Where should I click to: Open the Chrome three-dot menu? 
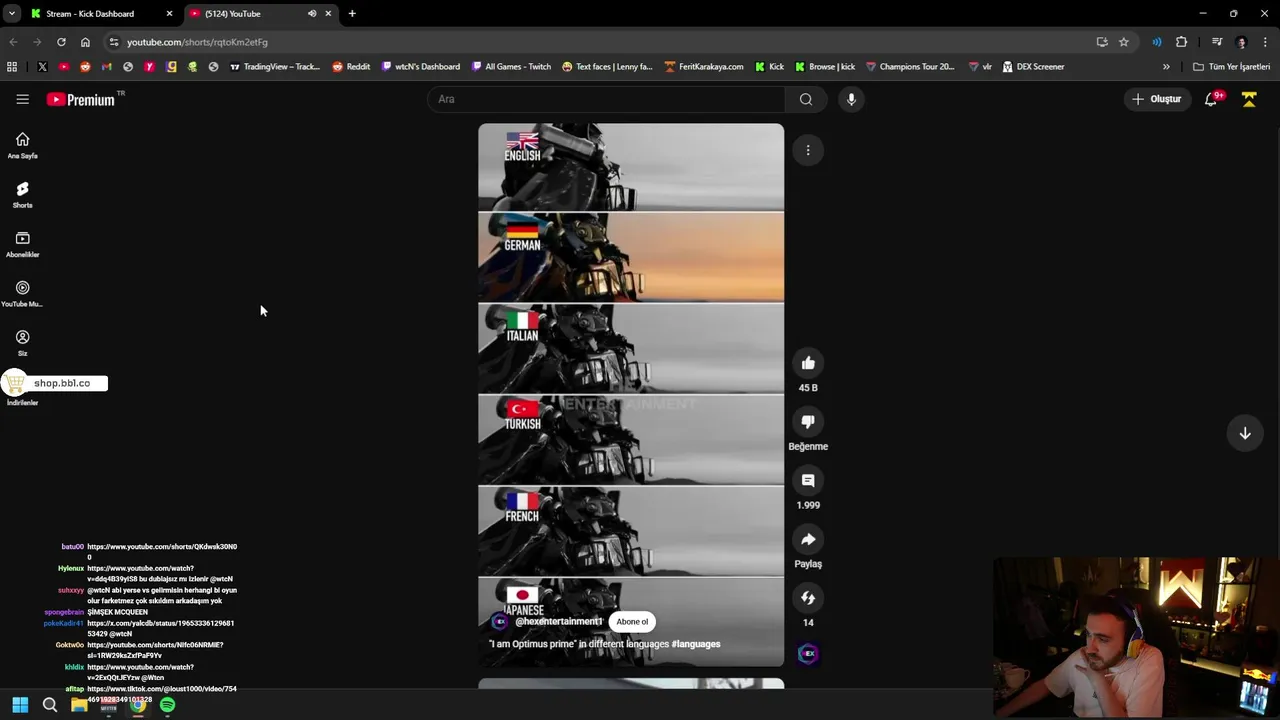pyautogui.click(x=1266, y=42)
